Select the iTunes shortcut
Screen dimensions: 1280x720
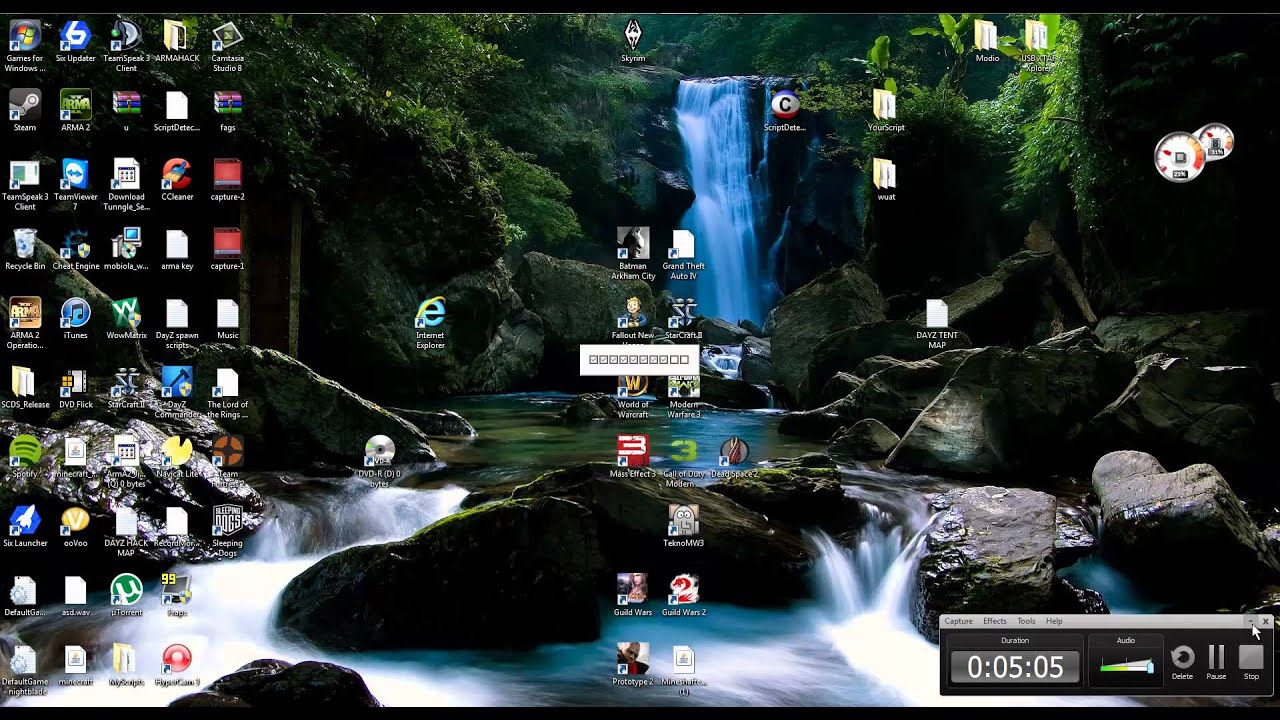click(75, 318)
